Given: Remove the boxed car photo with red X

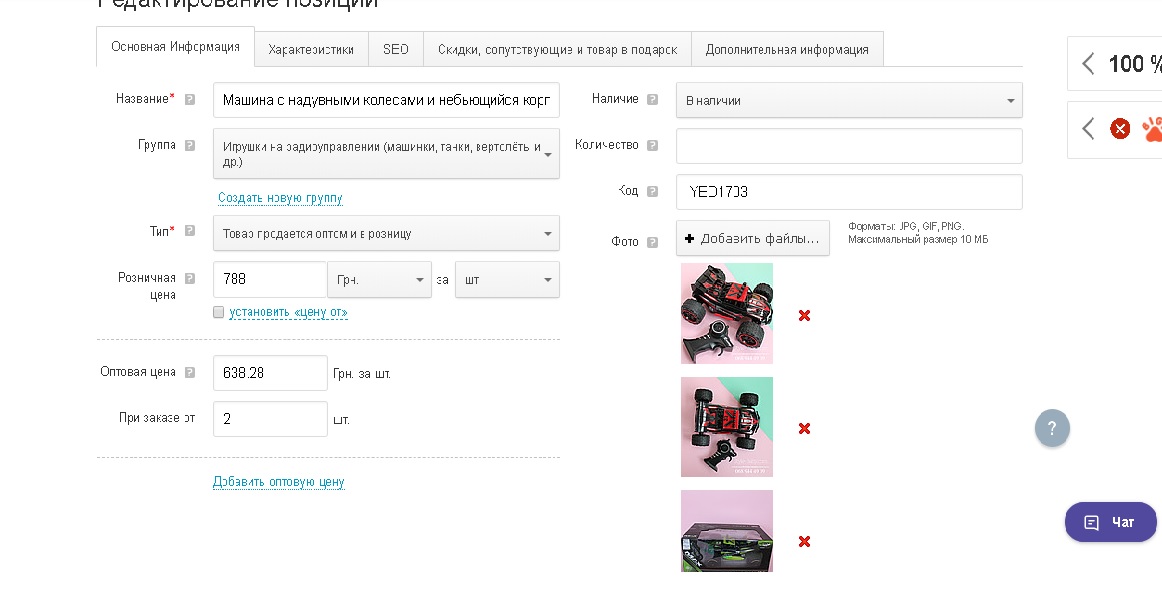Looking at the screenshot, I should (804, 541).
